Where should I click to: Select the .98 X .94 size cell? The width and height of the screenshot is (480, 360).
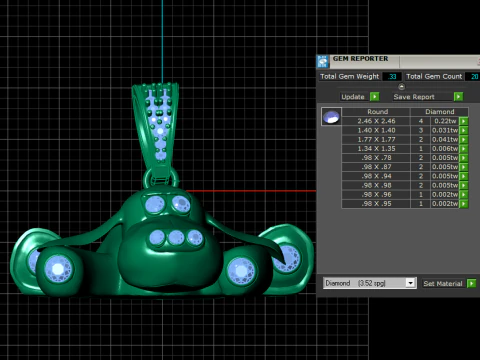point(376,176)
